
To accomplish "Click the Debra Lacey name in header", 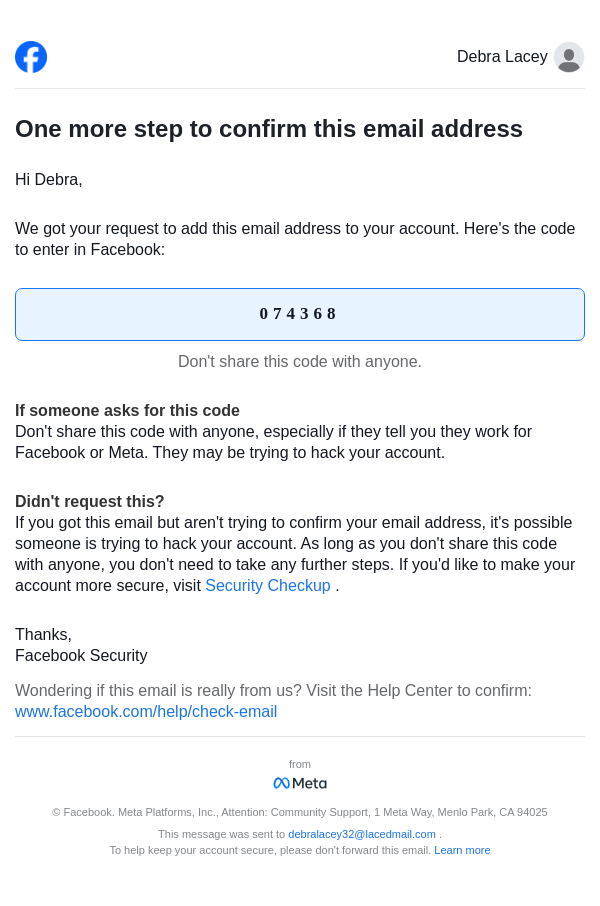I will [x=501, y=57].
